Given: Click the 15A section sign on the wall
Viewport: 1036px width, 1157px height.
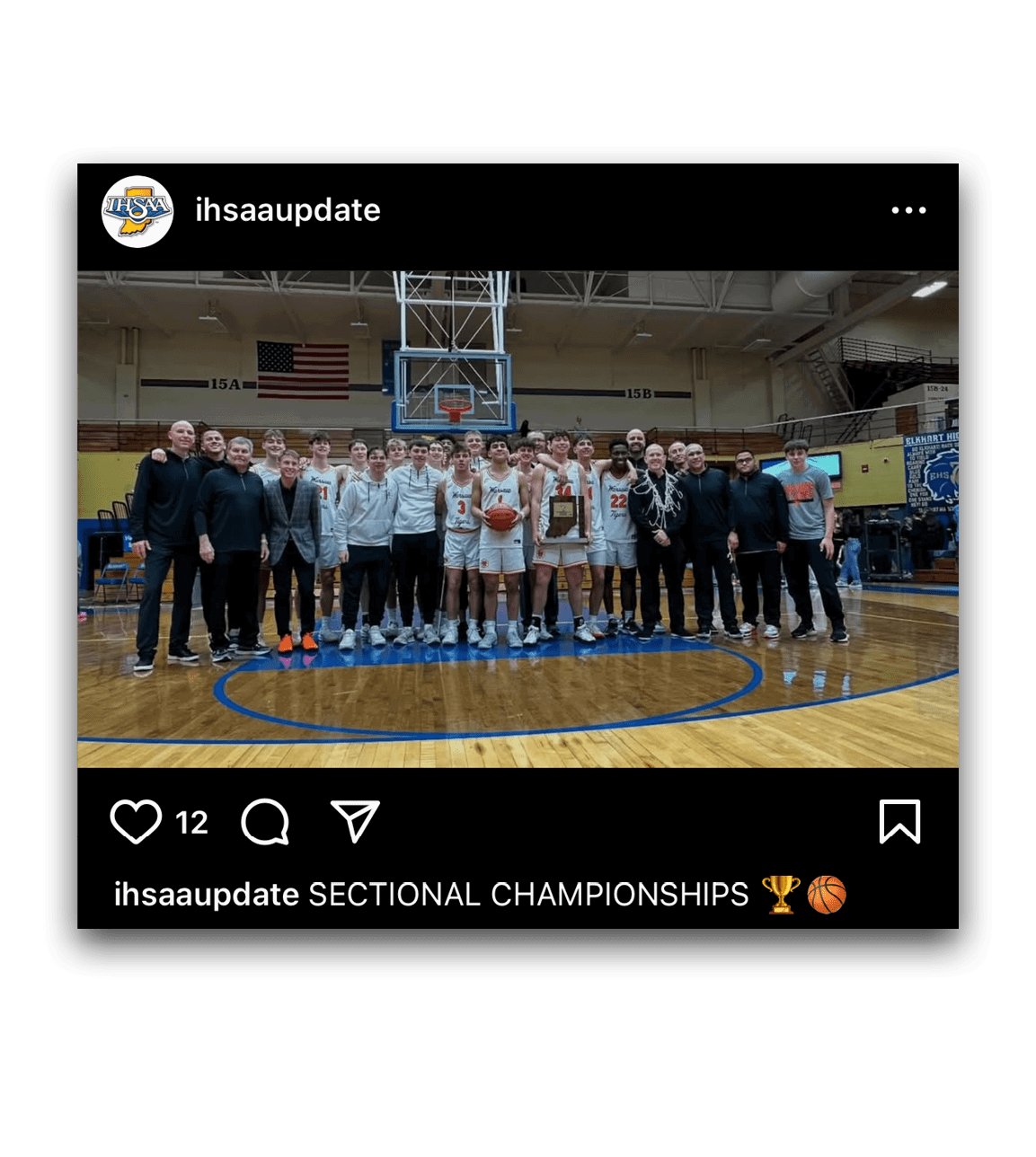Looking at the screenshot, I should (226, 384).
